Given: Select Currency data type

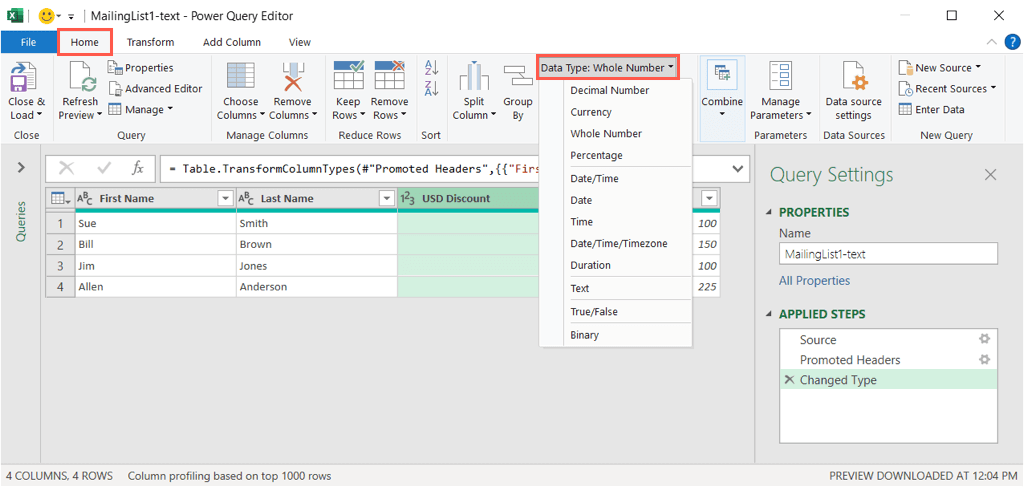Looking at the screenshot, I should coord(591,112).
